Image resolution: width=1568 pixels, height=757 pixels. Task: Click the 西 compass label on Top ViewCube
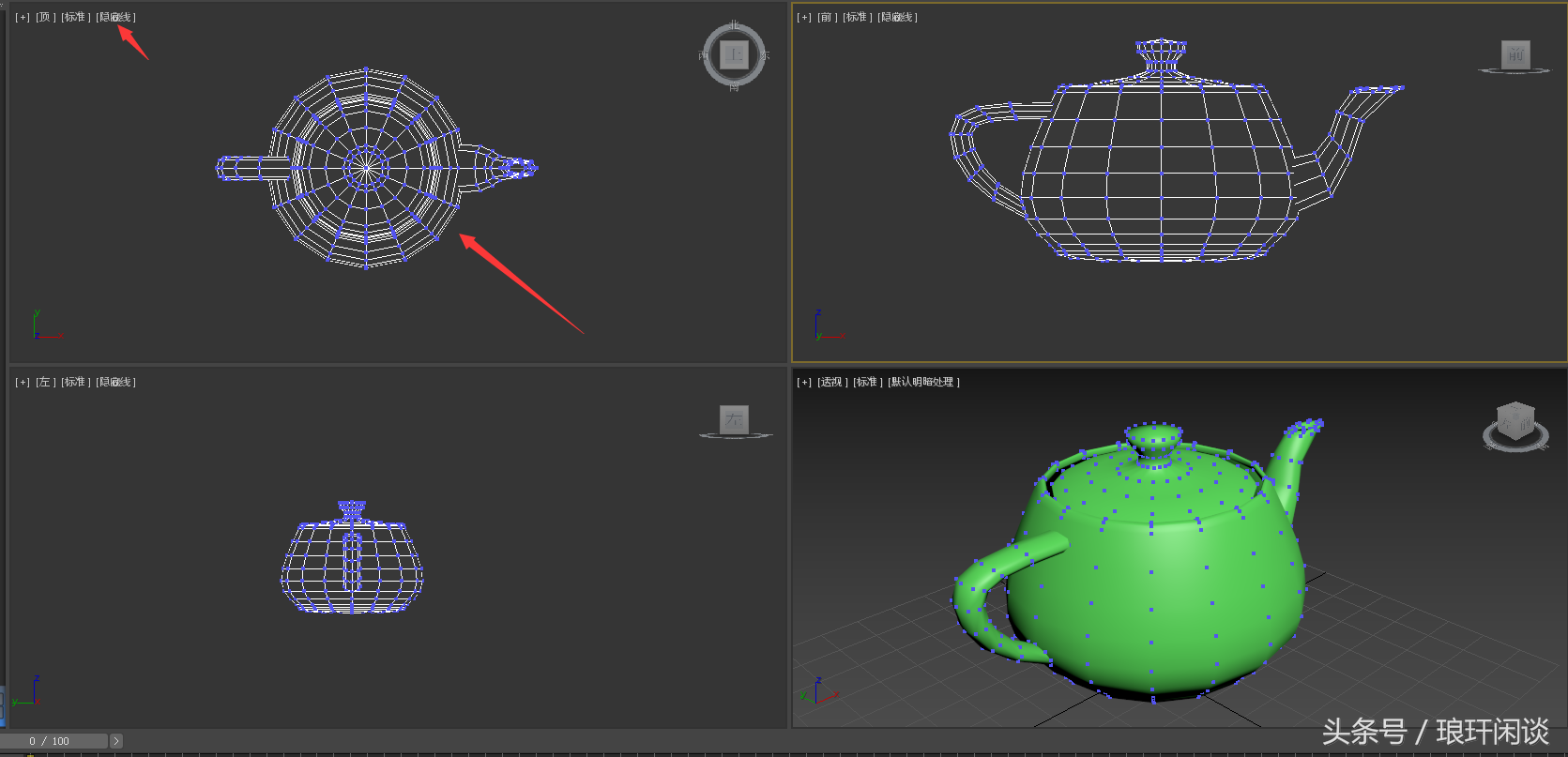(x=703, y=55)
